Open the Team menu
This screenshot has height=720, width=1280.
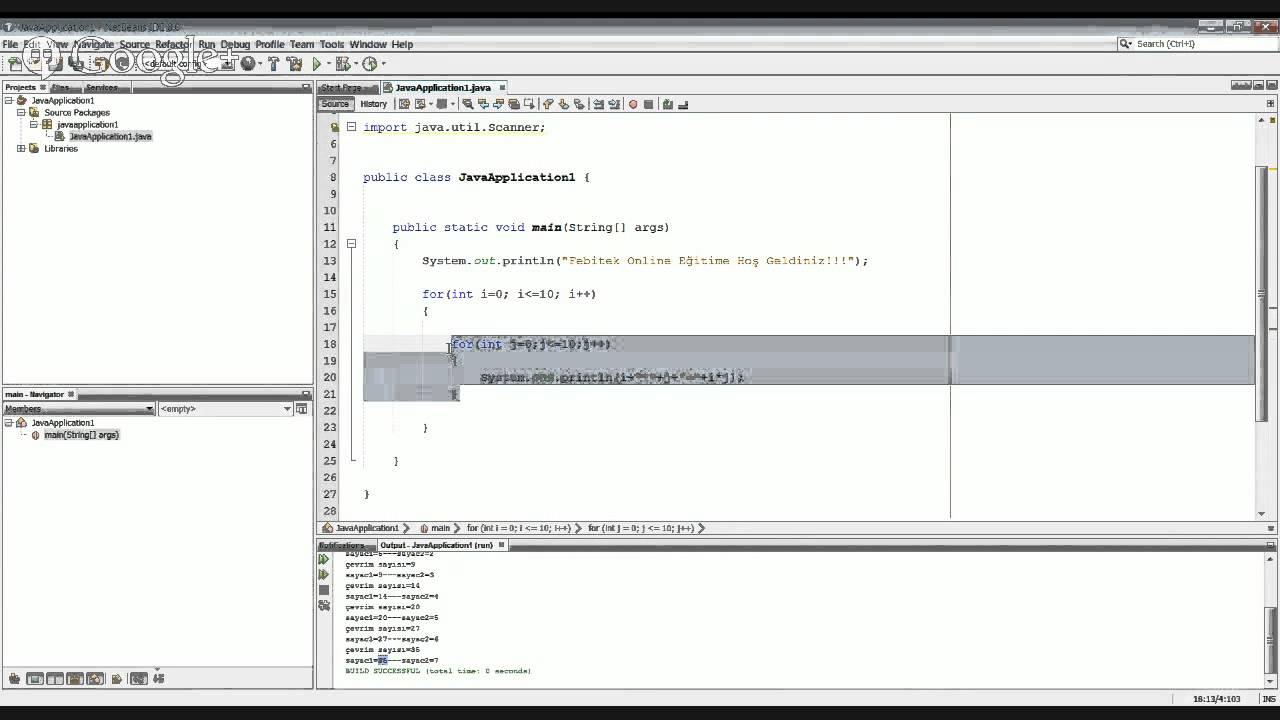(302, 44)
